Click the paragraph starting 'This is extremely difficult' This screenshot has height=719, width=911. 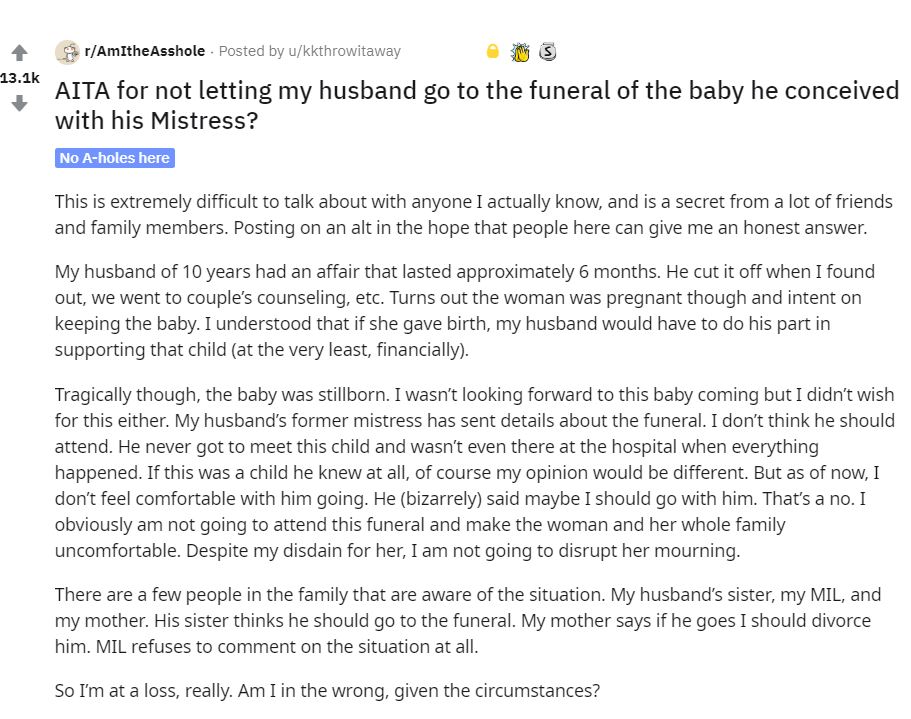point(474,214)
